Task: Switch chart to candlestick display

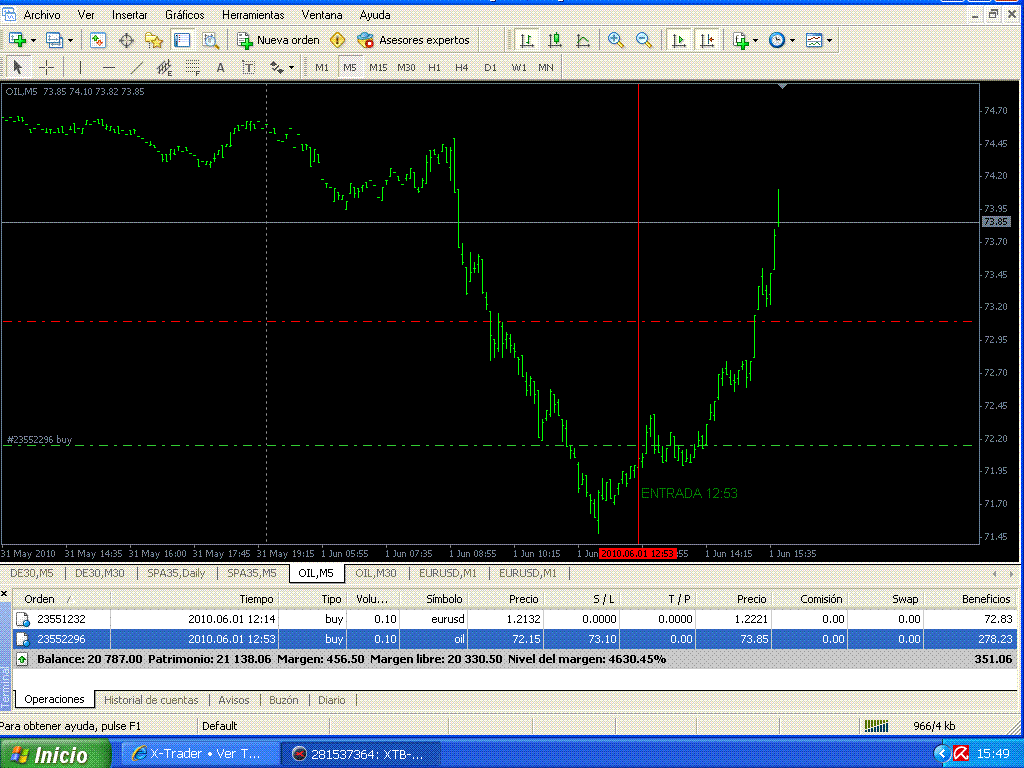Action: (555, 40)
